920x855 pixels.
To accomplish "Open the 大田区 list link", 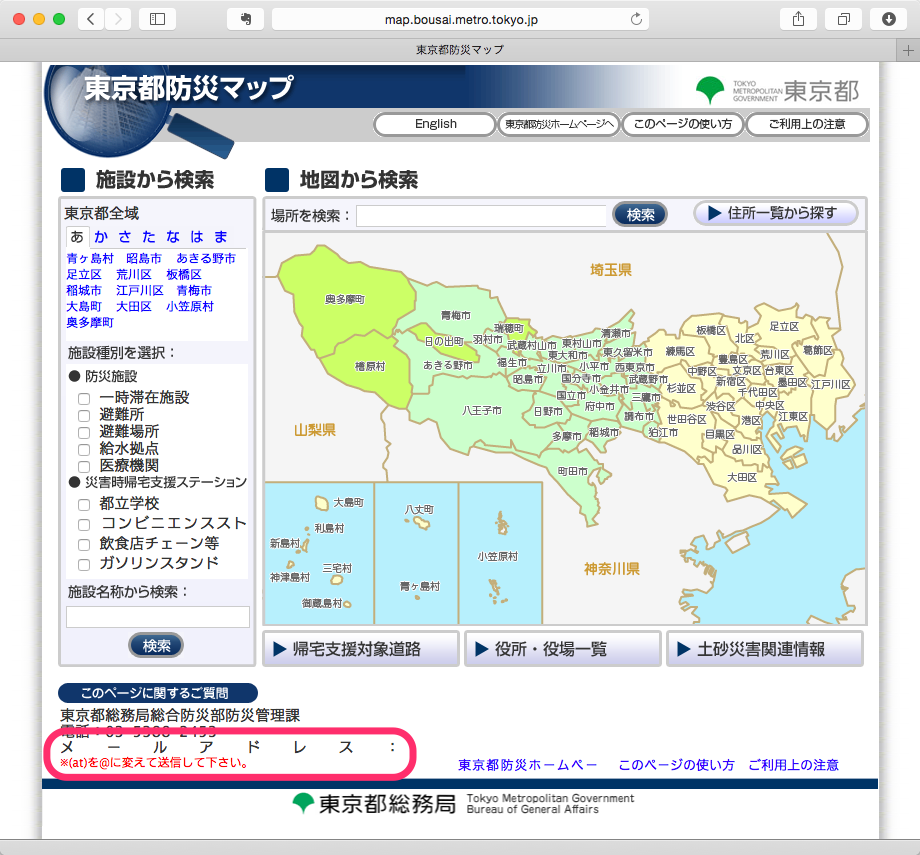I will pyautogui.click(x=134, y=306).
